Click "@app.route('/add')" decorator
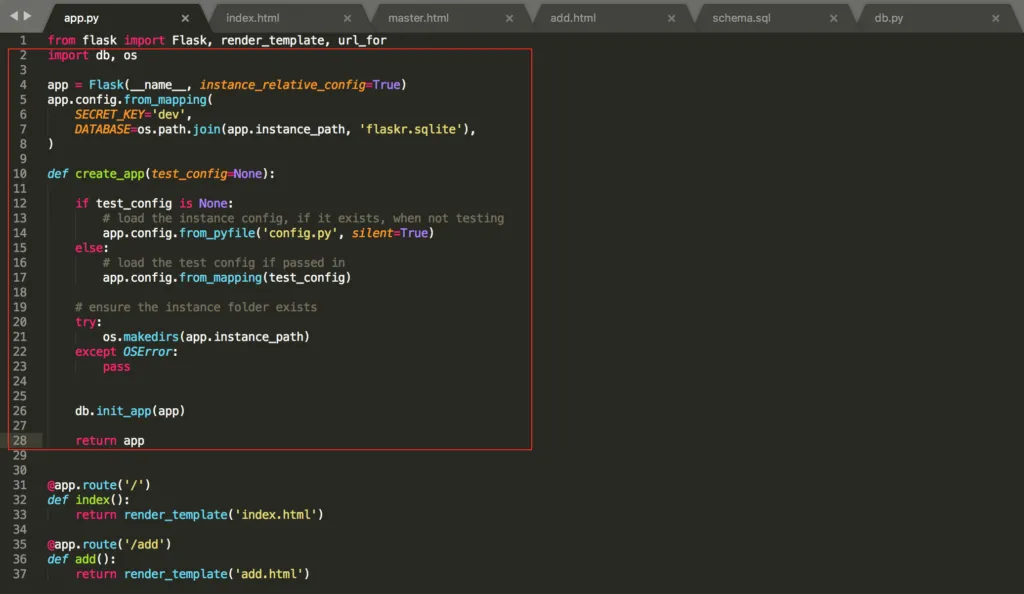Screen dimensions: 1024x594 [x=109, y=544]
